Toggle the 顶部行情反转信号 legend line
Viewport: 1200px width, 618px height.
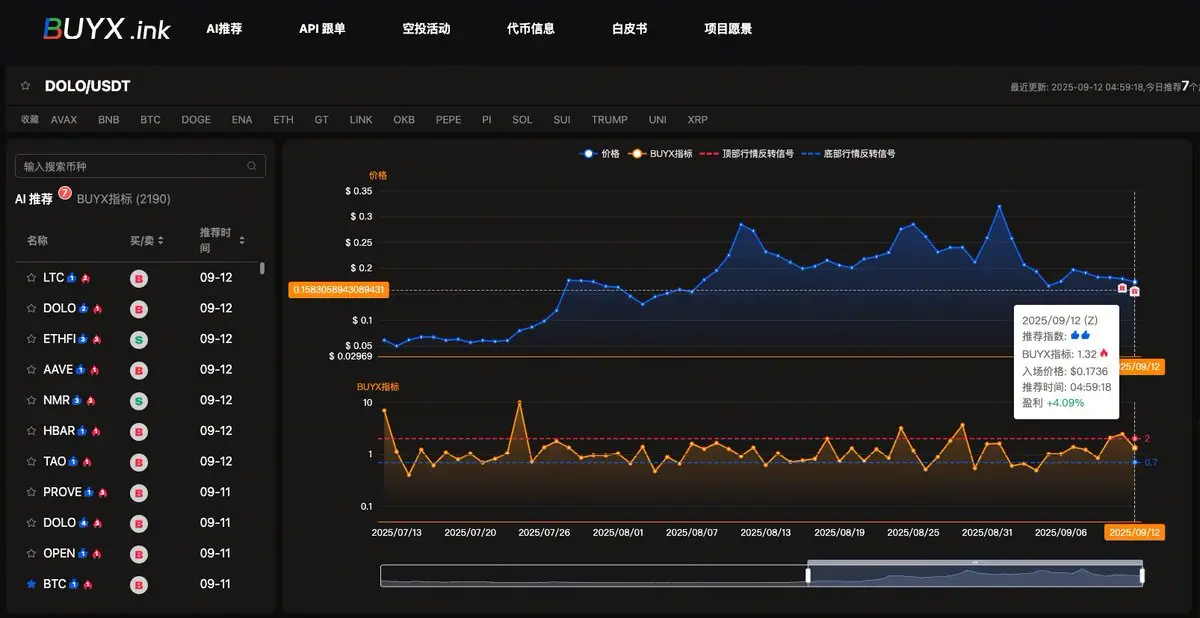point(747,154)
